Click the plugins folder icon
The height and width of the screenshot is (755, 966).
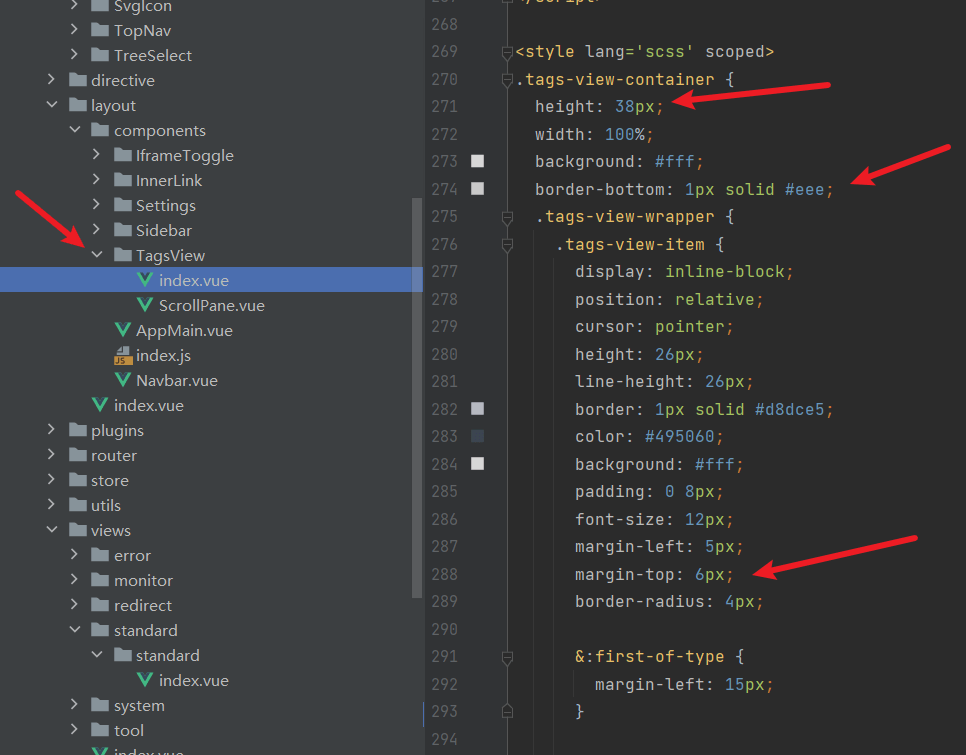[78, 430]
